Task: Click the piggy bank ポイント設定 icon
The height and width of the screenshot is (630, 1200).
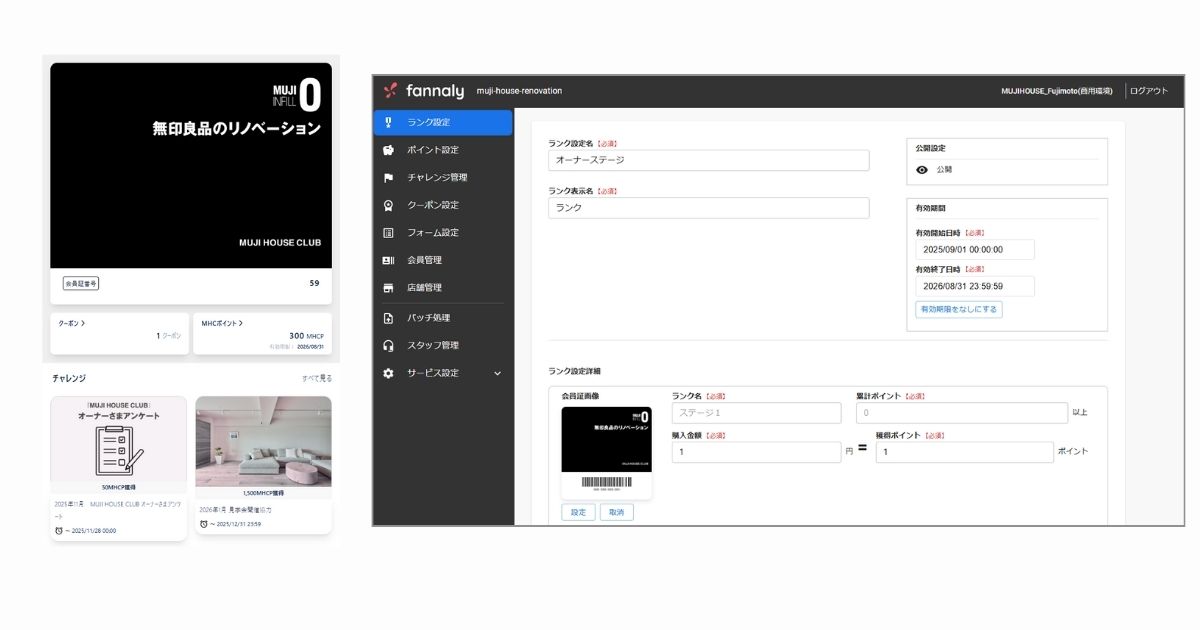Action: [388, 150]
